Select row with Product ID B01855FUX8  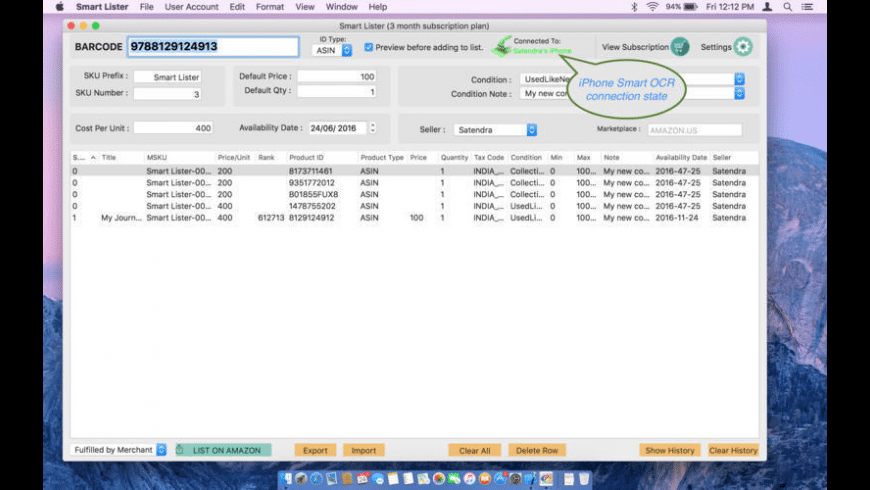pos(414,194)
